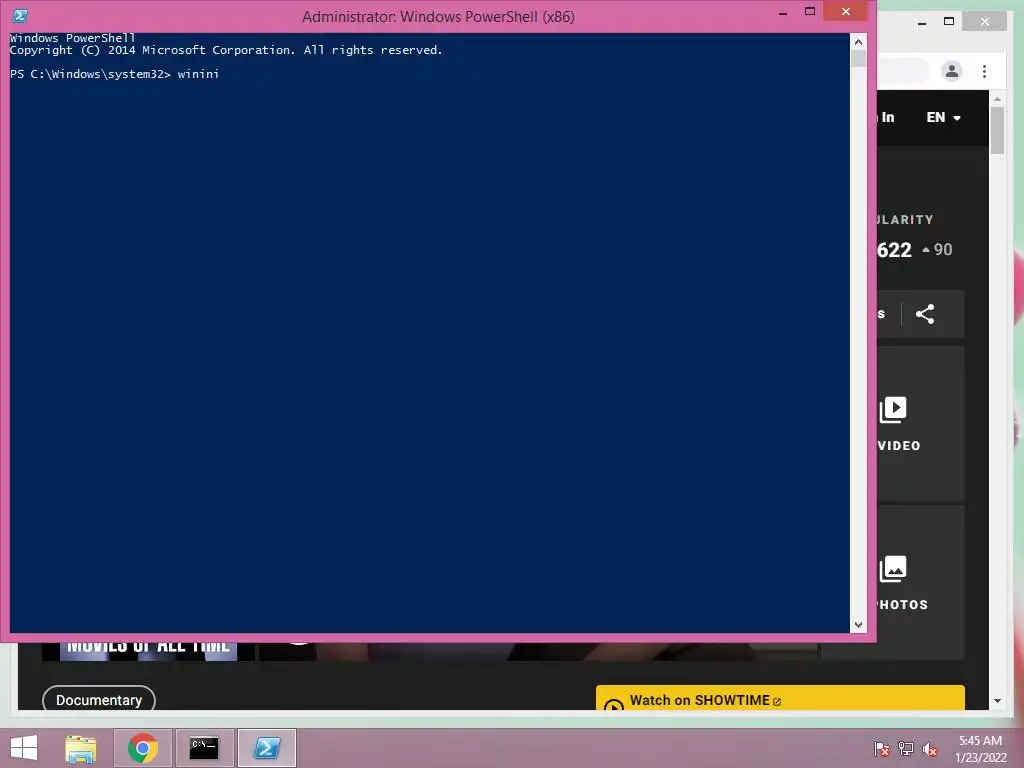Close the PowerShell window
The height and width of the screenshot is (768, 1024).
click(x=846, y=11)
